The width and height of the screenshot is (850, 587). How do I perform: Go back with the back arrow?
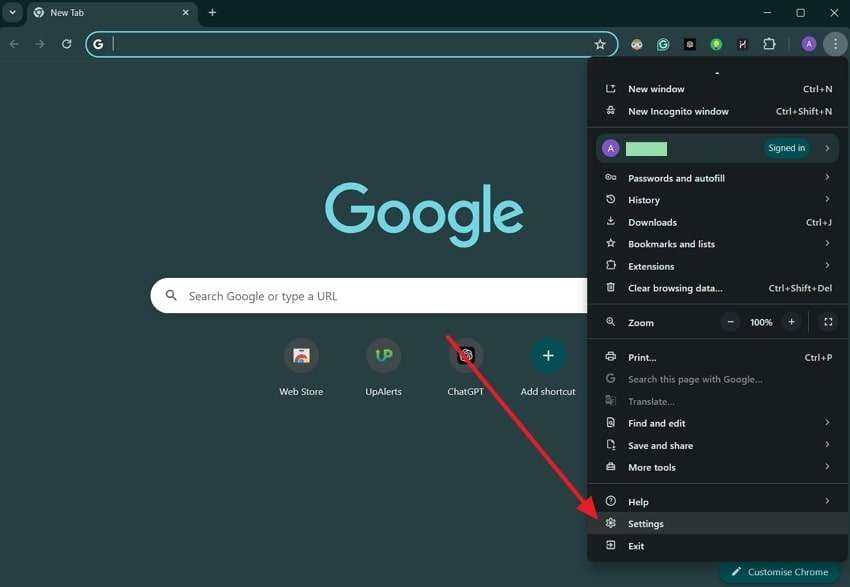coord(14,44)
